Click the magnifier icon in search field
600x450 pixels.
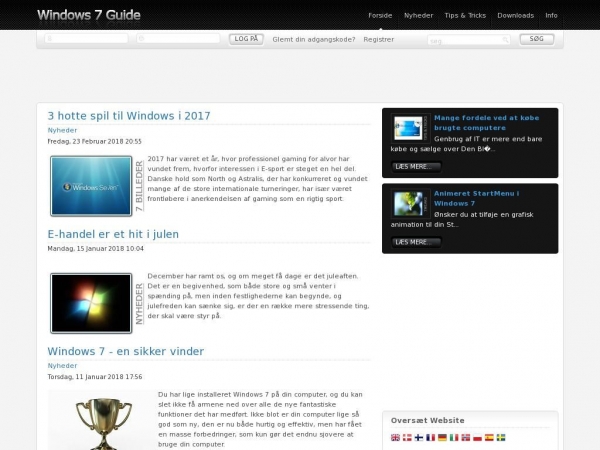click(505, 39)
